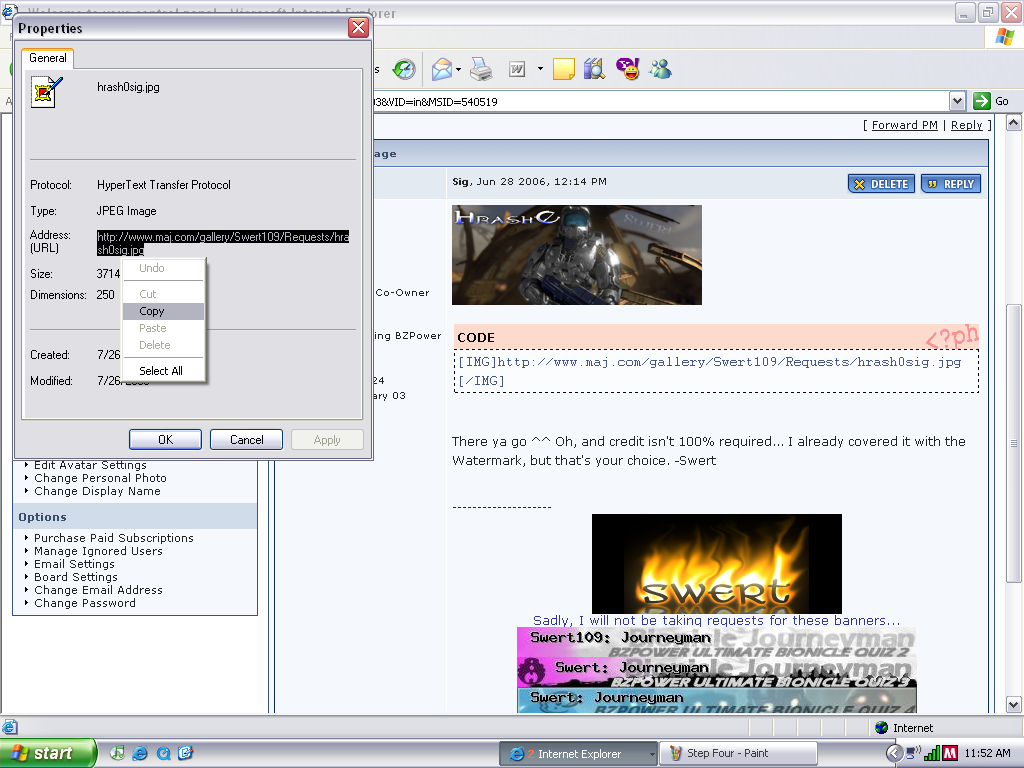1024x768 pixels.
Task: Expand hidden system tray icons chevron
Action: [x=894, y=753]
